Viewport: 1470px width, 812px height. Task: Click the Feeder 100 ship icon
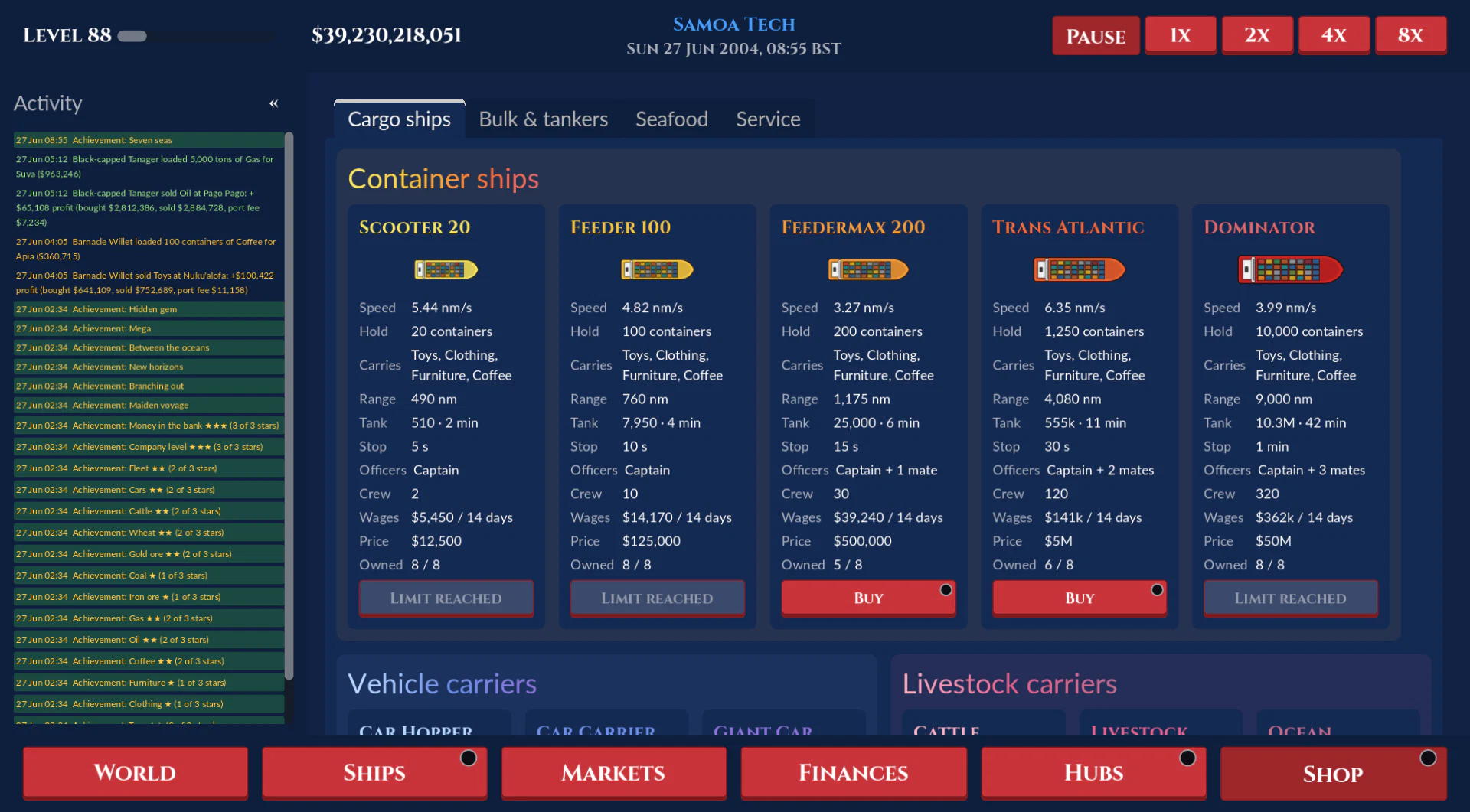point(657,269)
